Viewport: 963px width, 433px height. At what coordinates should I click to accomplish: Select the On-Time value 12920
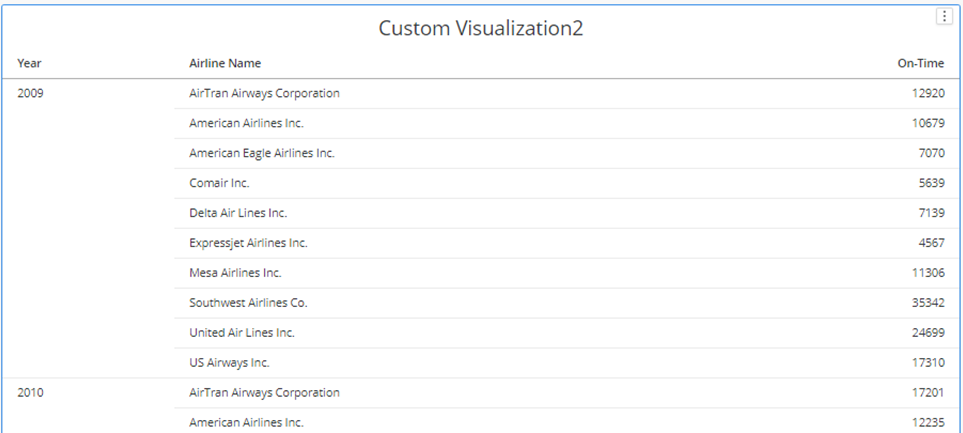point(926,93)
